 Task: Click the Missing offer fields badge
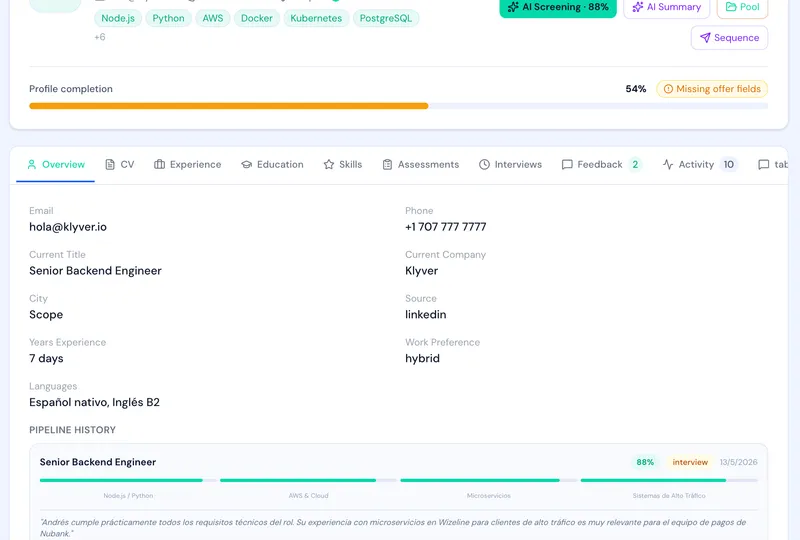[x=712, y=89]
